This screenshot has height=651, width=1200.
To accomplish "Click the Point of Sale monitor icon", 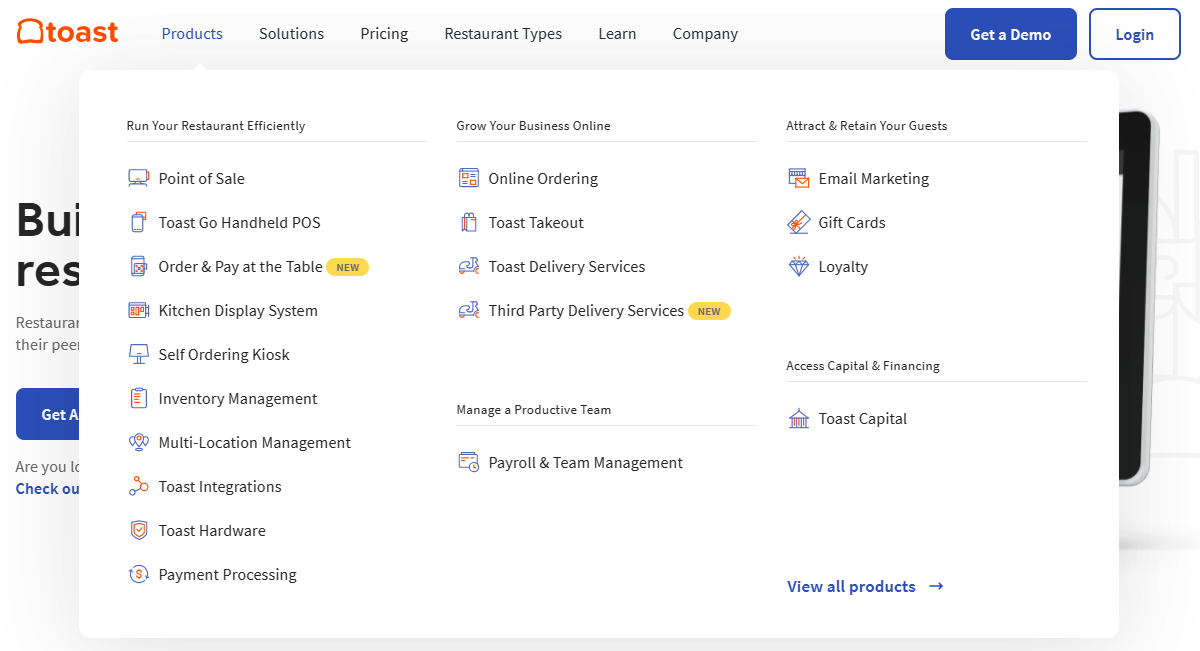I will click(x=138, y=179).
